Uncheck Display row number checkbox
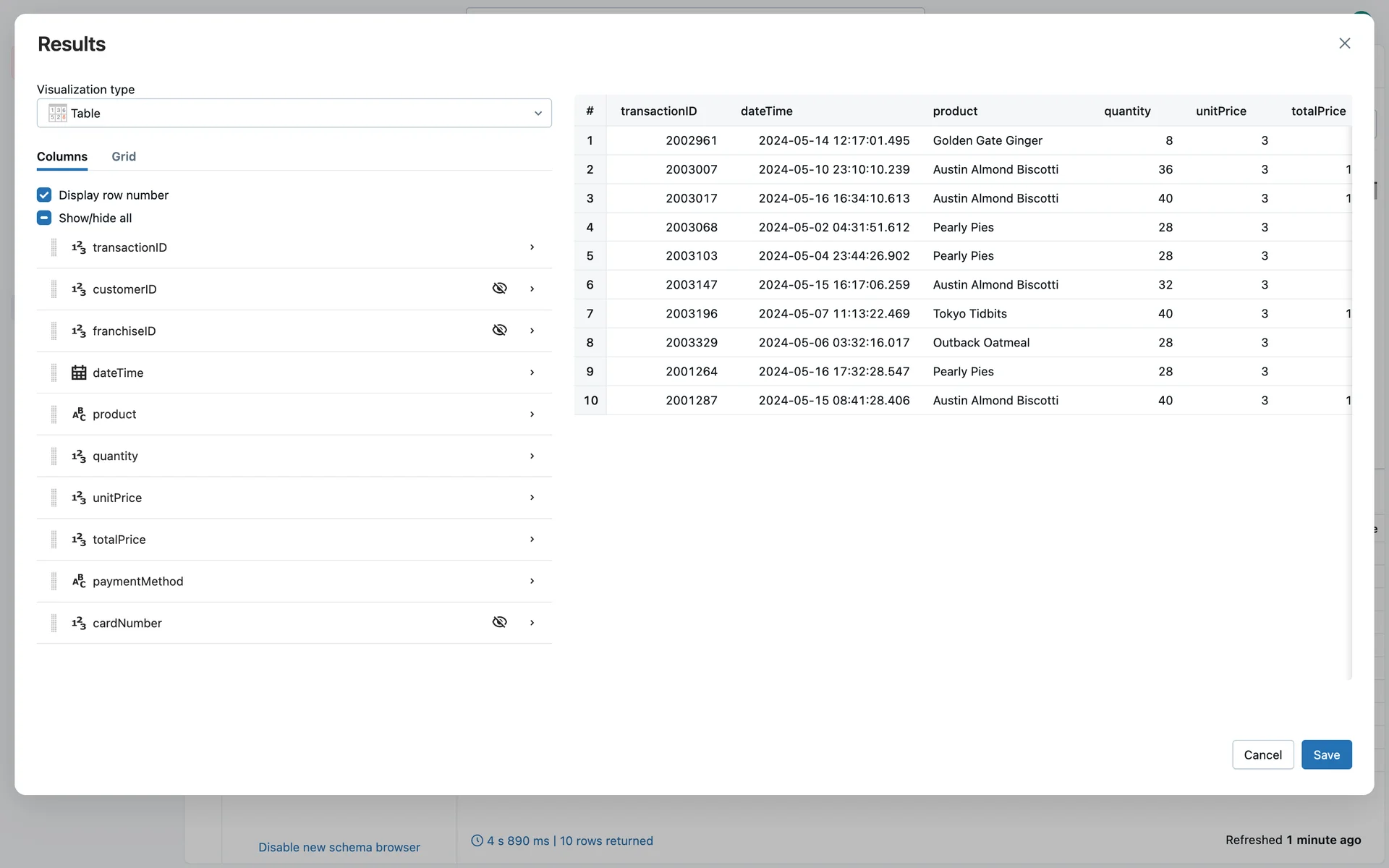The width and height of the screenshot is (1389, 868). (x=44, y=195)
